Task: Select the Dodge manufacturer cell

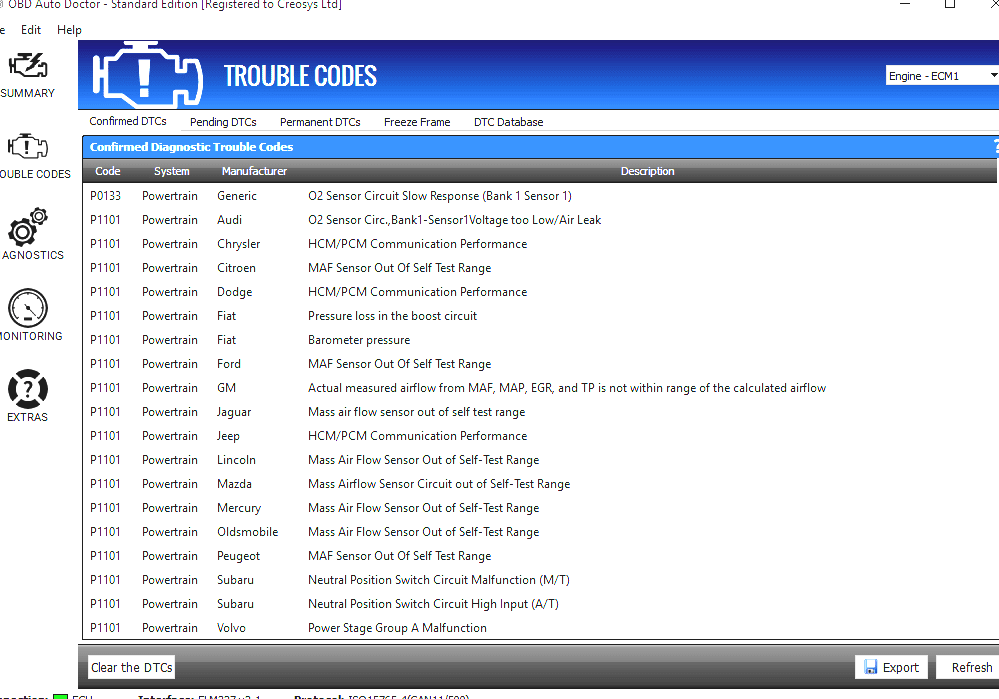Action: tap(234, 292)
